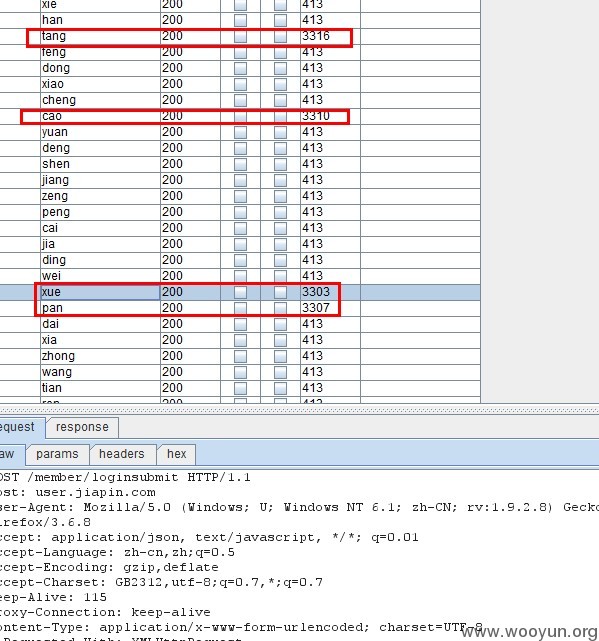This screenshot has width=599, height=641.
Task: Click the 'Keep-Alive: 115' header line
Action: pyautogui.click(x=53, y=598)
